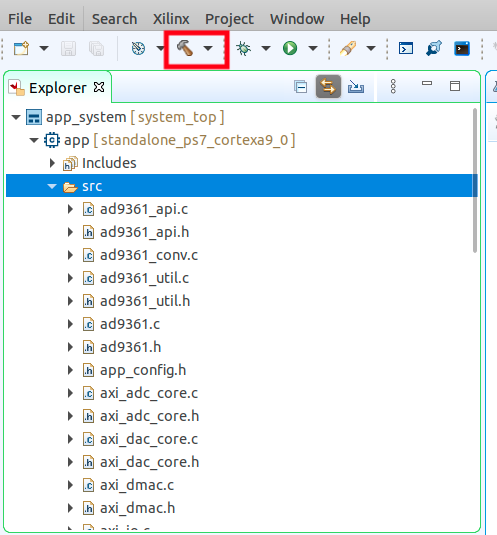Image resolution: width=497 pixels, height=535 pixels.
Task: Maximize the Explorer panel
Action: tap(455, 86)
